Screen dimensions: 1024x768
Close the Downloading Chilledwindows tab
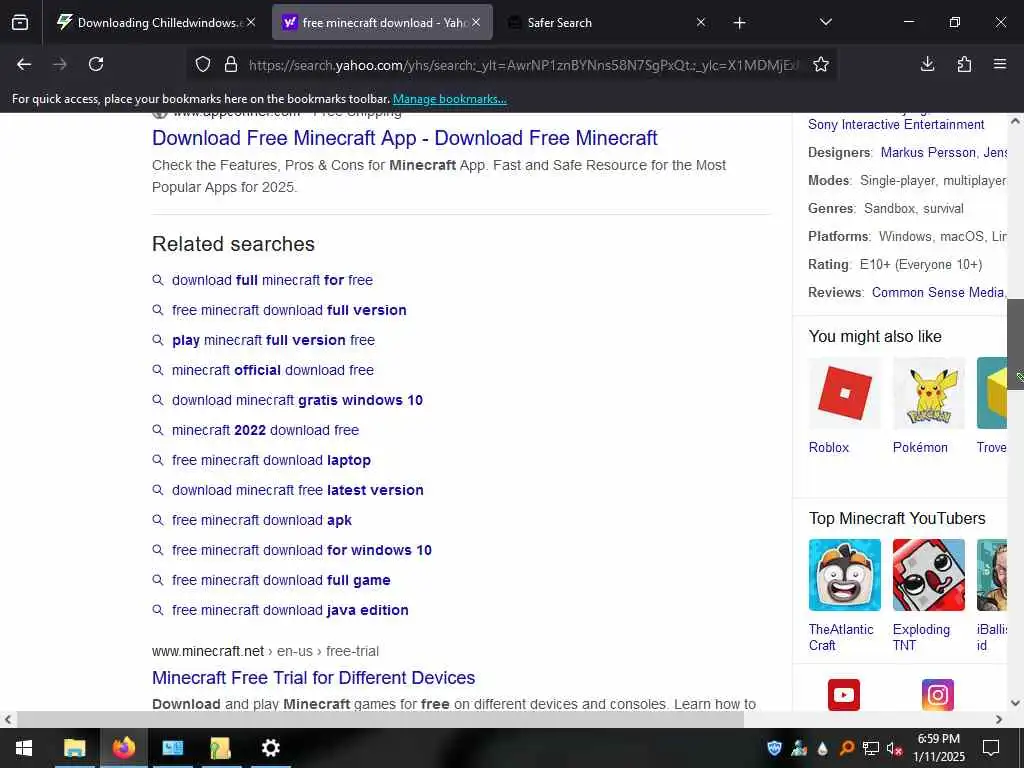point(251,23)
